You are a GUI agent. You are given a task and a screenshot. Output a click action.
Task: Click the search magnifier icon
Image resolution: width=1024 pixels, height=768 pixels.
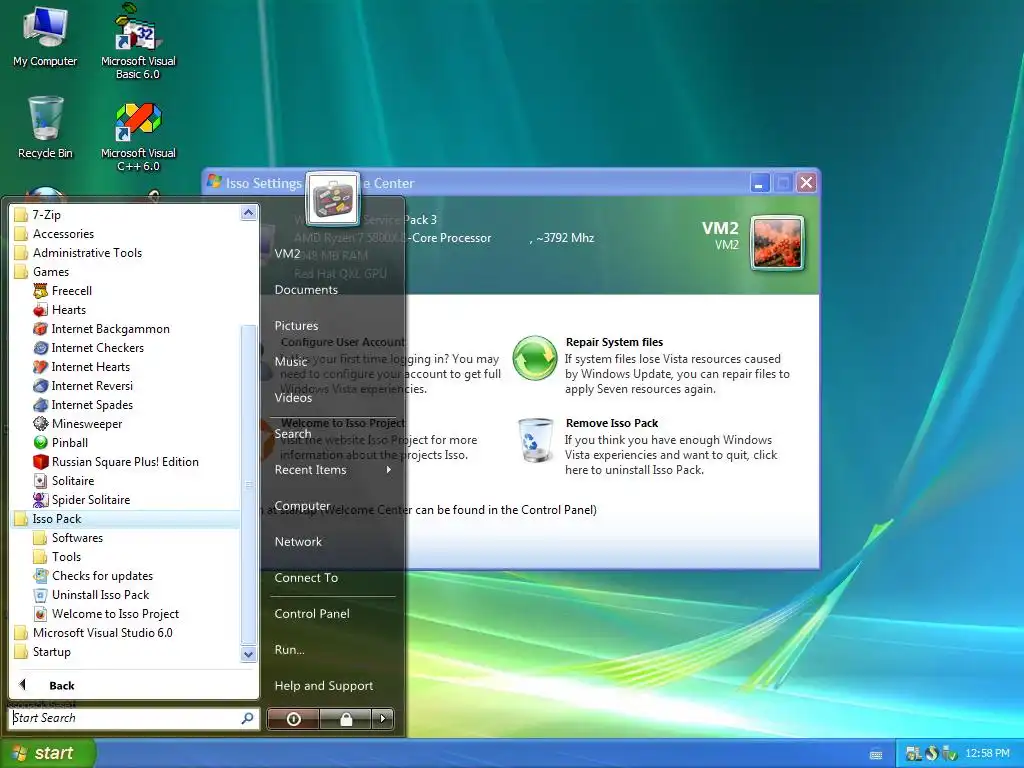point(247,718)
